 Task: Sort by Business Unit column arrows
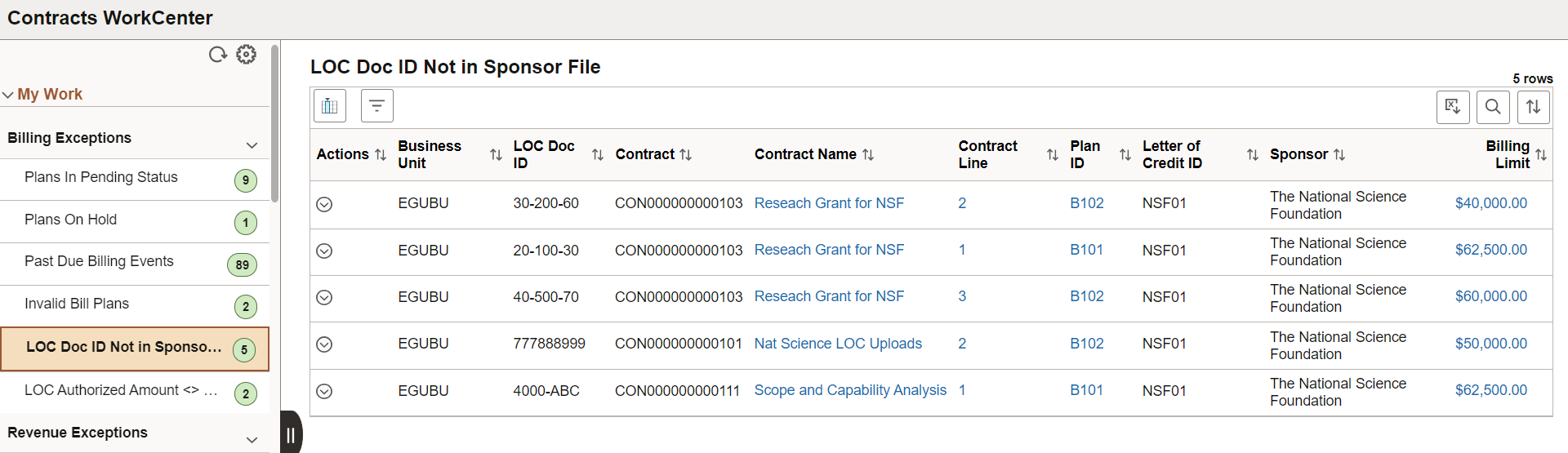click(x=496, y=154)
